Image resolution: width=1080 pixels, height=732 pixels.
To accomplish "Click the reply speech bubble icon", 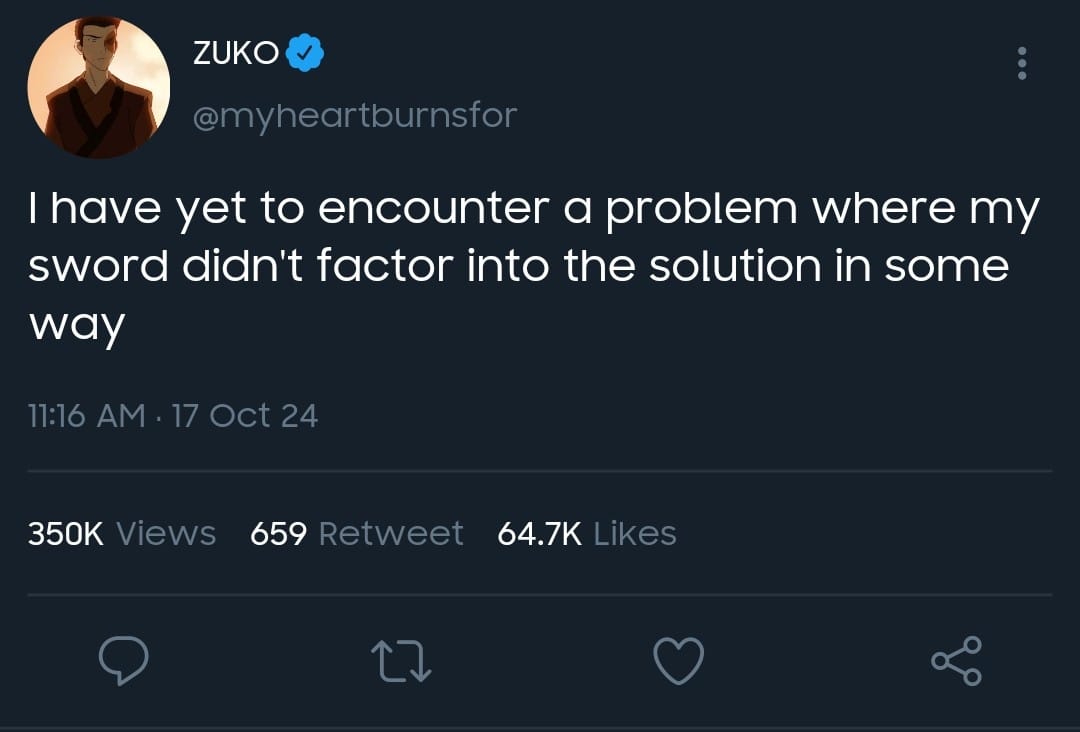I will click(x=124, y=662).
